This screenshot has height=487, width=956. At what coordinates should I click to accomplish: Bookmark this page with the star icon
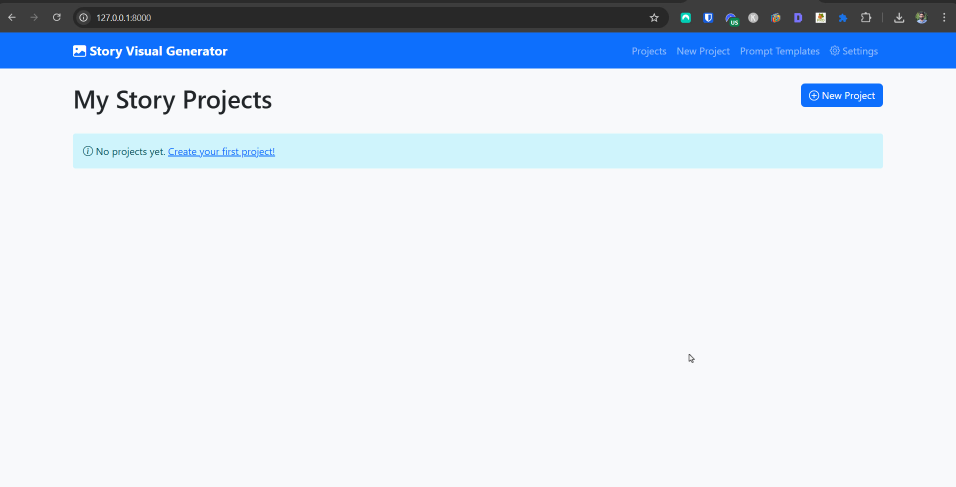[654, 17]
